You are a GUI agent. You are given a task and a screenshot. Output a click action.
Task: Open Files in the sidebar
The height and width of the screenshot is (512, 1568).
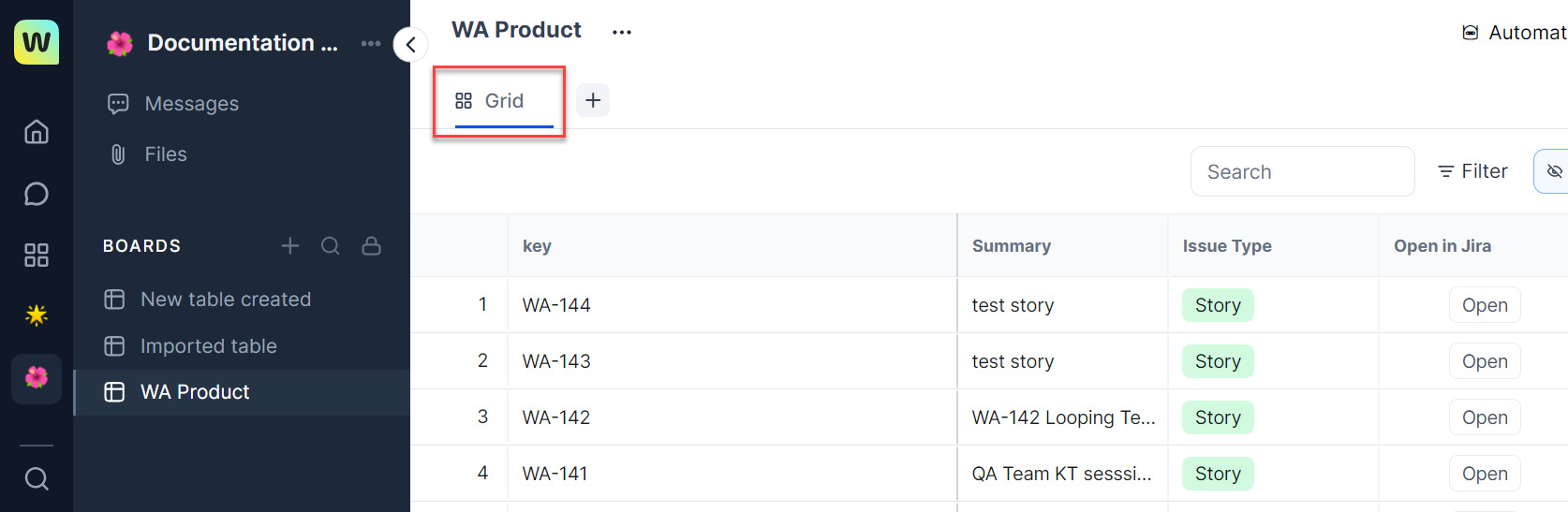click(165, 154)
